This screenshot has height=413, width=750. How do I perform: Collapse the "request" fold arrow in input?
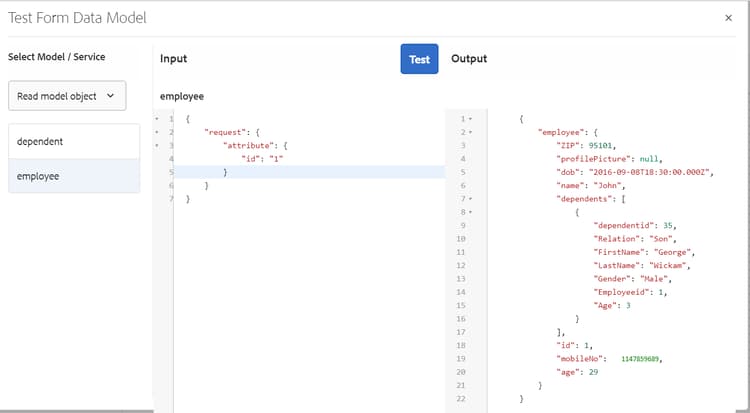coord(157,132)
